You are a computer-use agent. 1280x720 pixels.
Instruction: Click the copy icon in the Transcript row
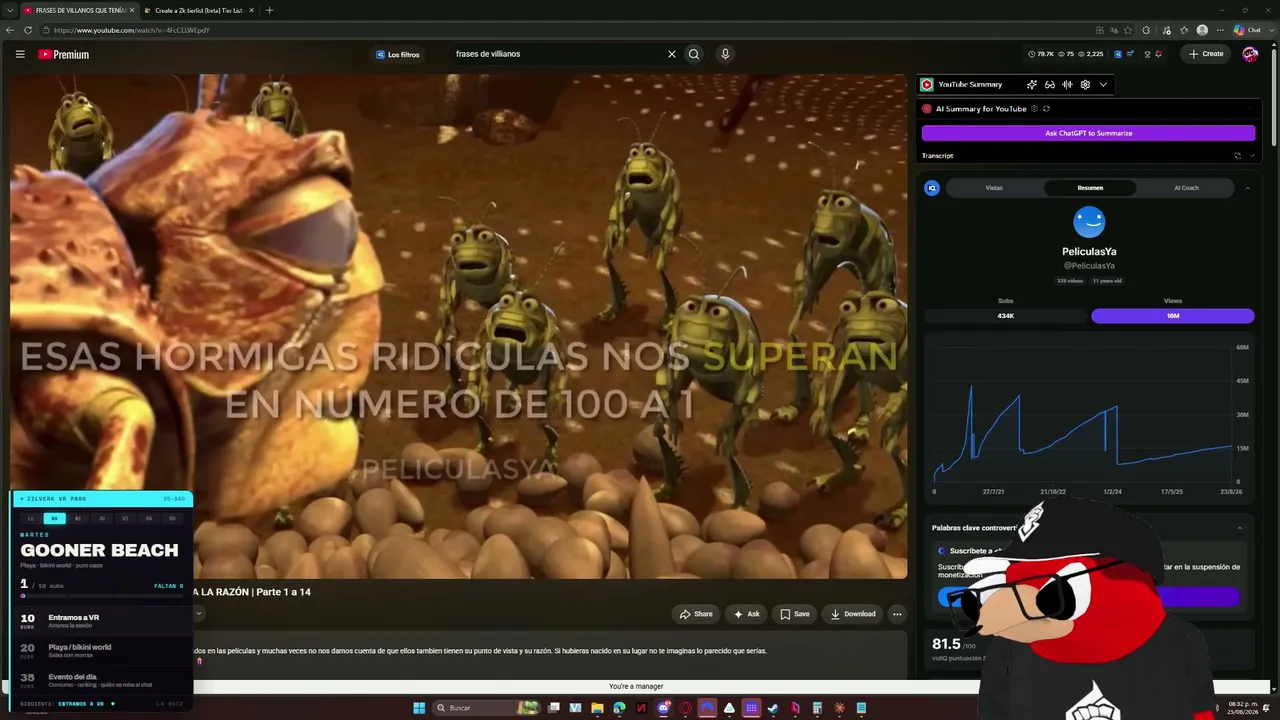pos(1237,156)
